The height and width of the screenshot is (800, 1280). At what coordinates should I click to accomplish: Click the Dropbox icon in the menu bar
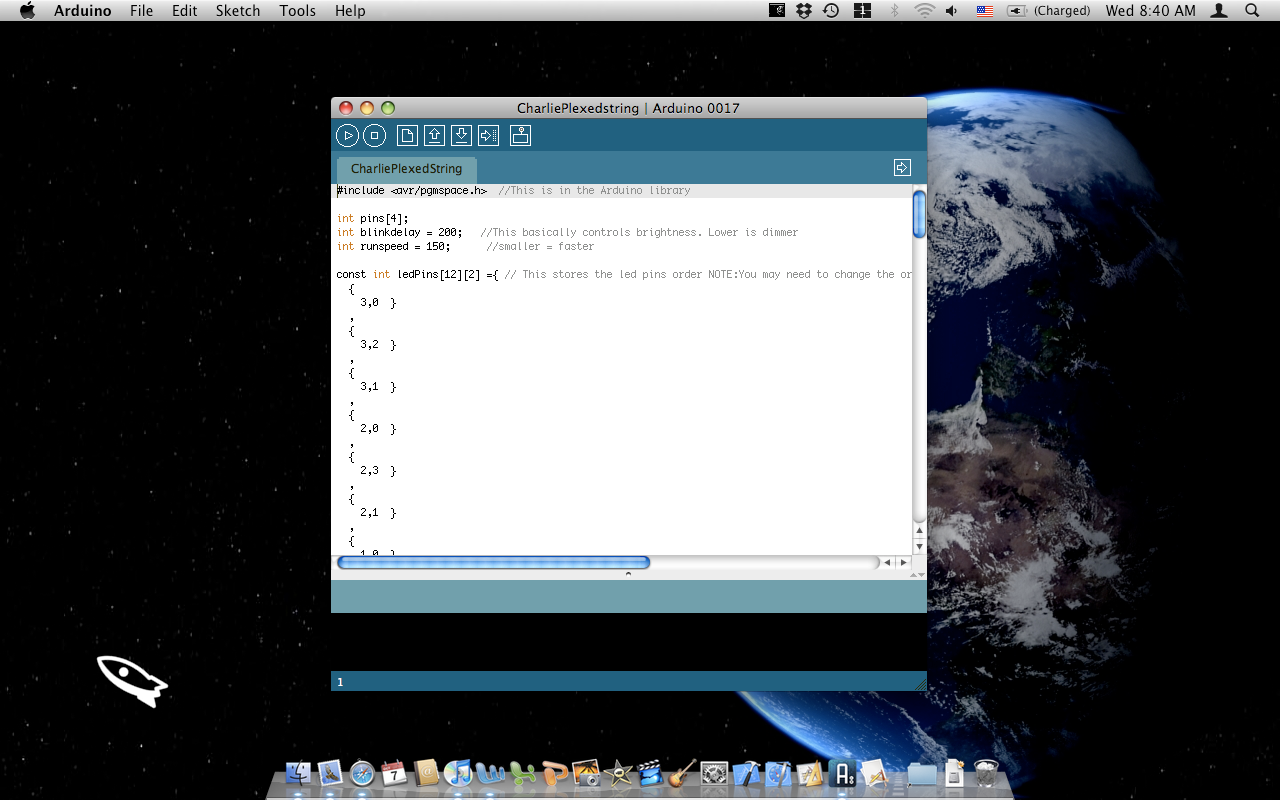click(804, 11)
